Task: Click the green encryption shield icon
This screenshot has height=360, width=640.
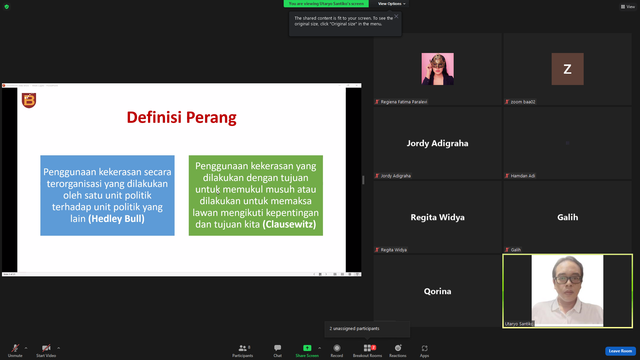Action: tap(7, 7)
